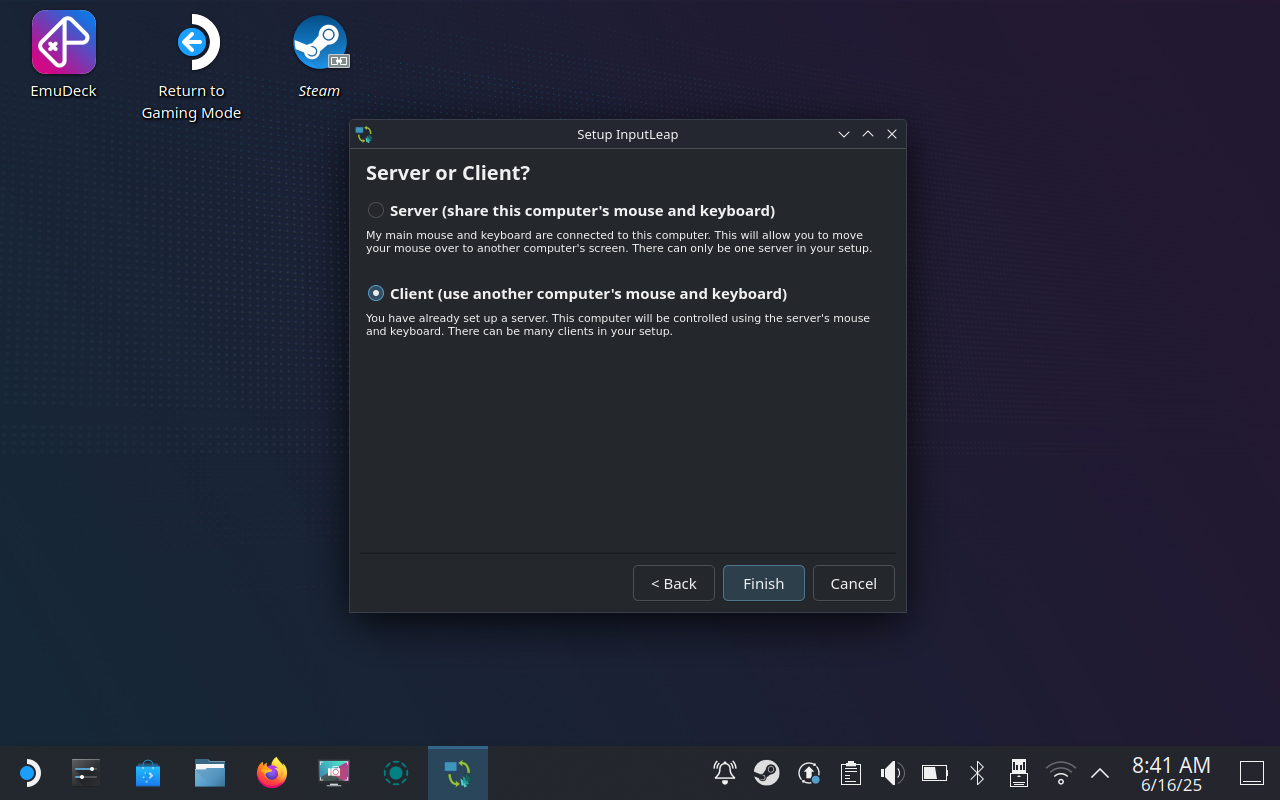This screenshot has height=800, width=1280.
Task: Click the InputLeap icon in window title bar
Action: point(364,133)
